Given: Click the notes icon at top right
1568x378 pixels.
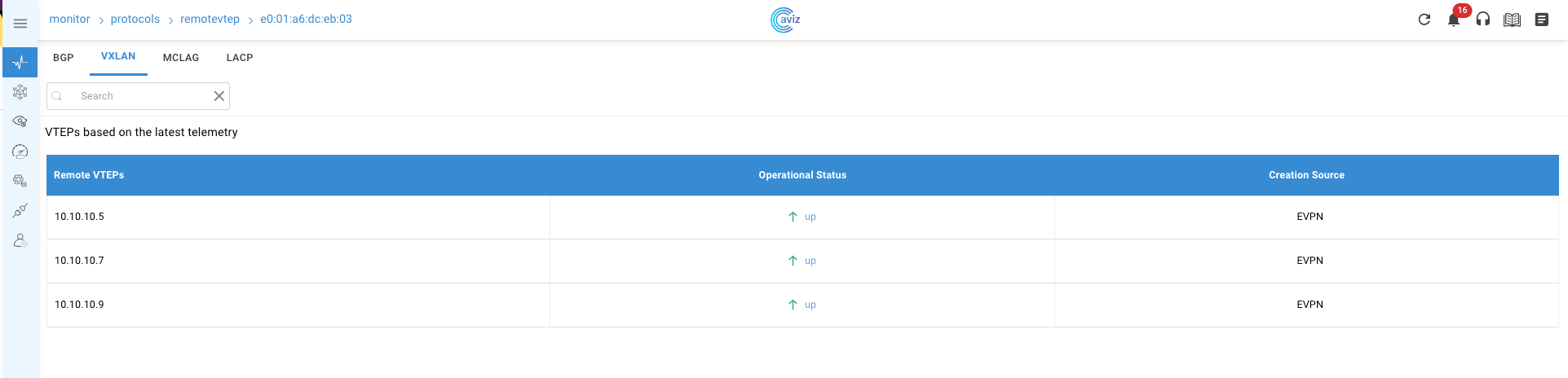Looking at the screenshot, I should pyautogui.click(x=1541, y=20).
